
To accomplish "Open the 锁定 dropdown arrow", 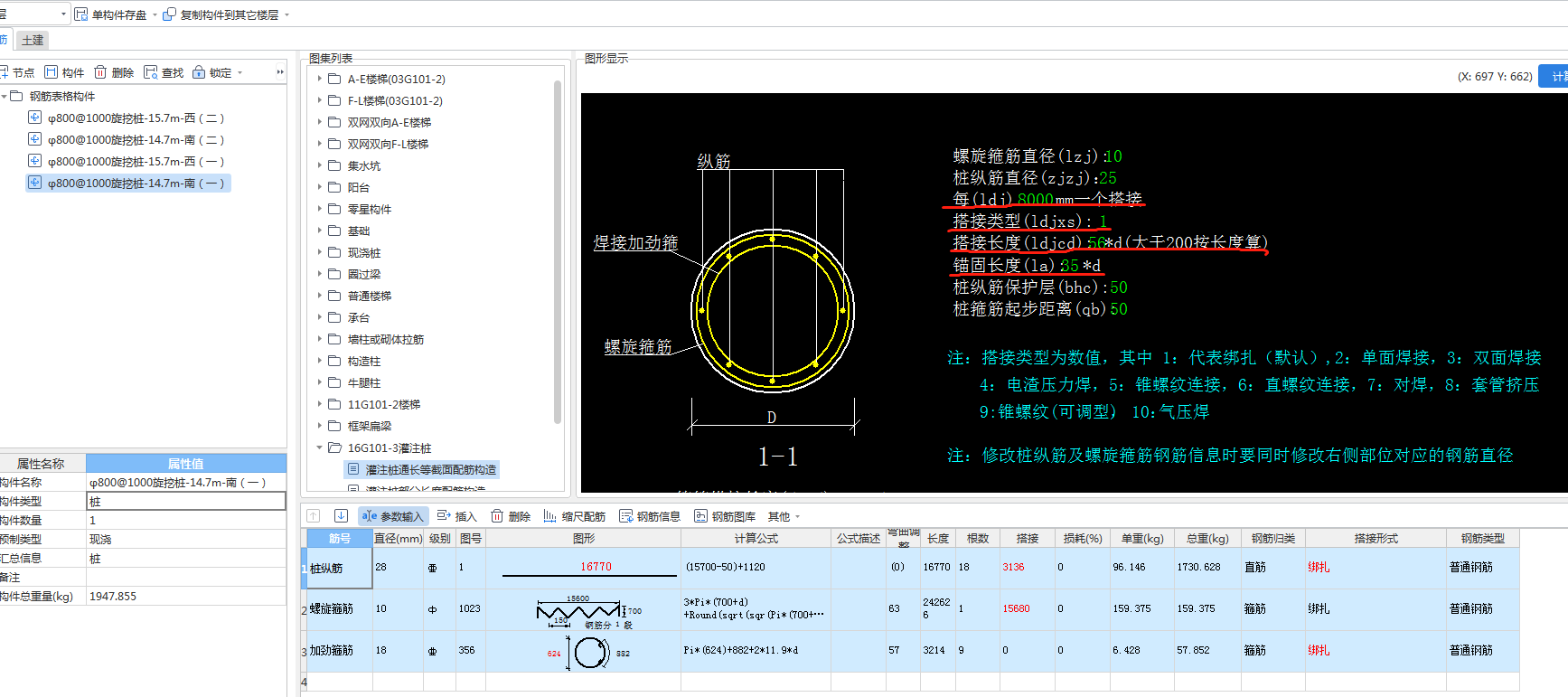I will 240,73.
